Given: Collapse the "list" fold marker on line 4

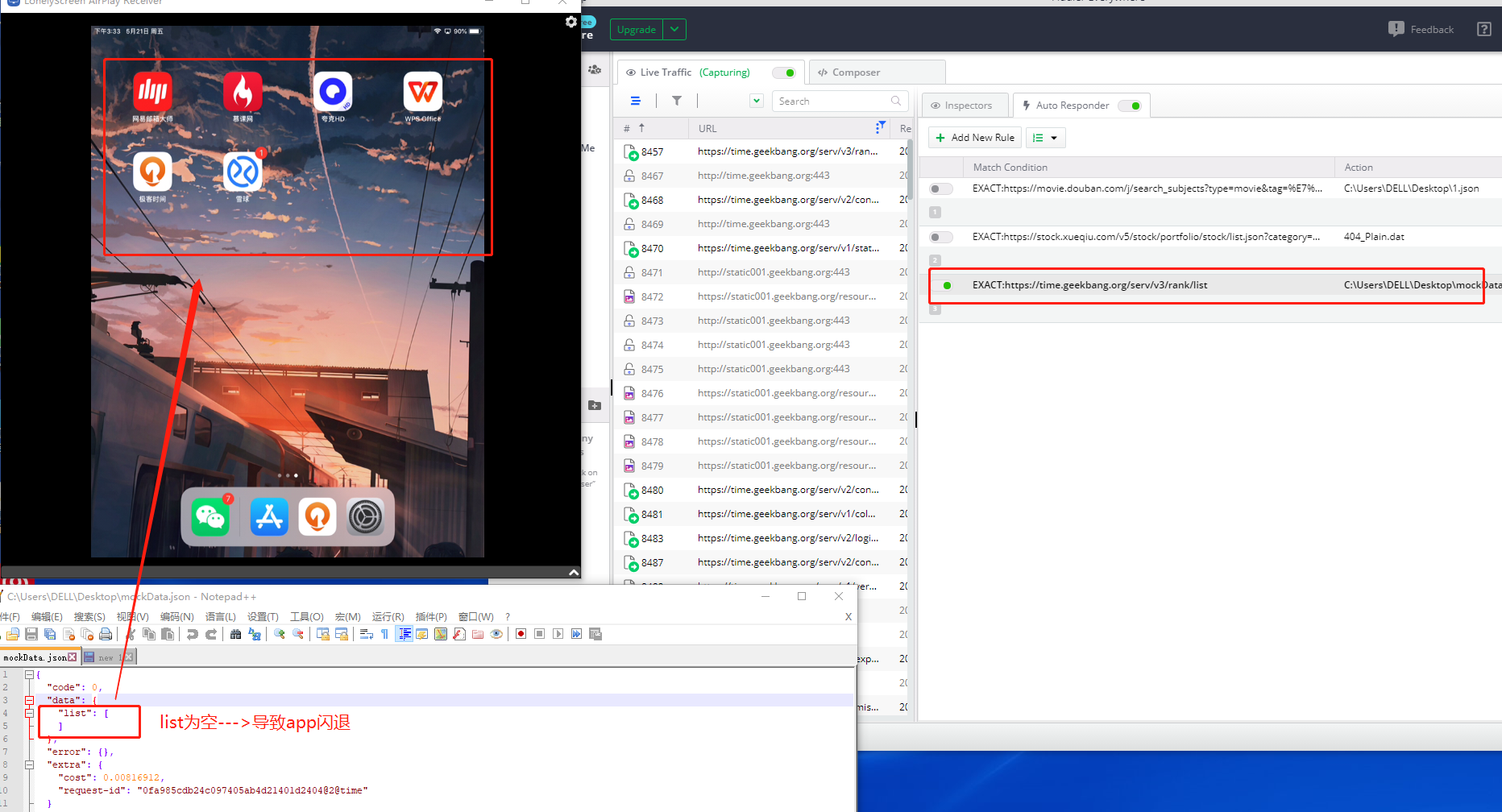Looking at the screenshot, I should click(29, 713).
